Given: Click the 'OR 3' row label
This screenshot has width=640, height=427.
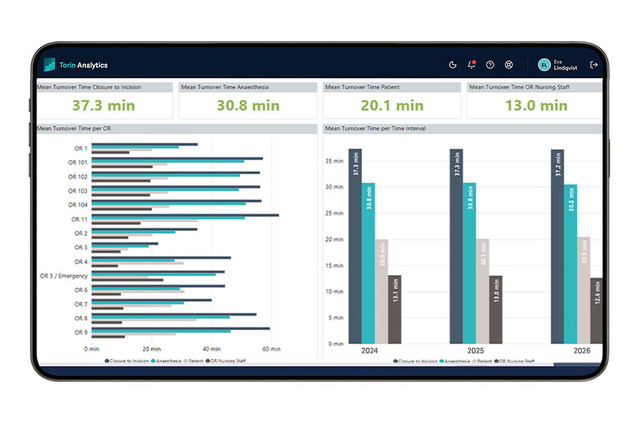Looking at the screenshot, I should pos(81,247).
